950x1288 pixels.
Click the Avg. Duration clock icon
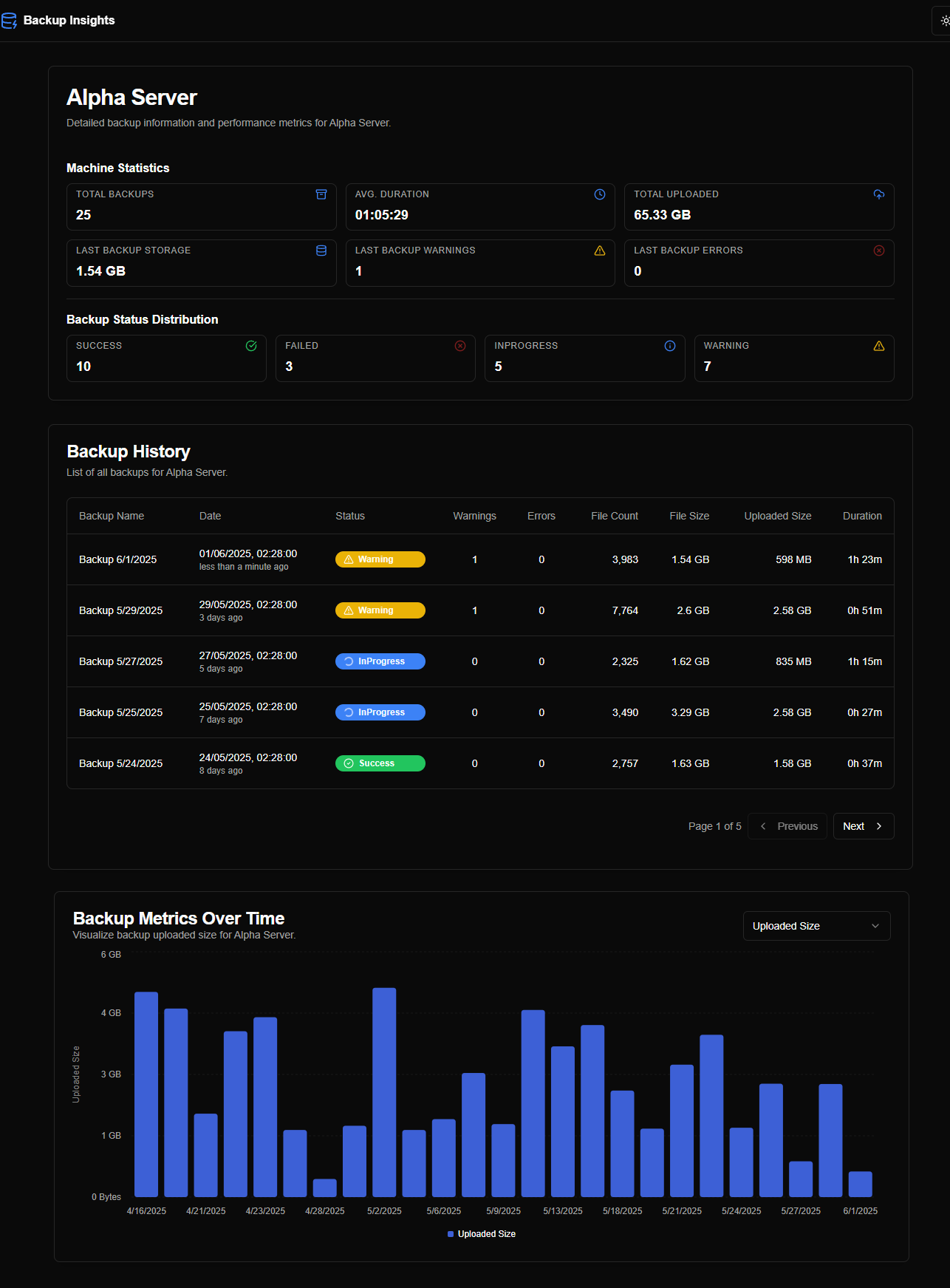pyautogui.click(x=600, y=194)
